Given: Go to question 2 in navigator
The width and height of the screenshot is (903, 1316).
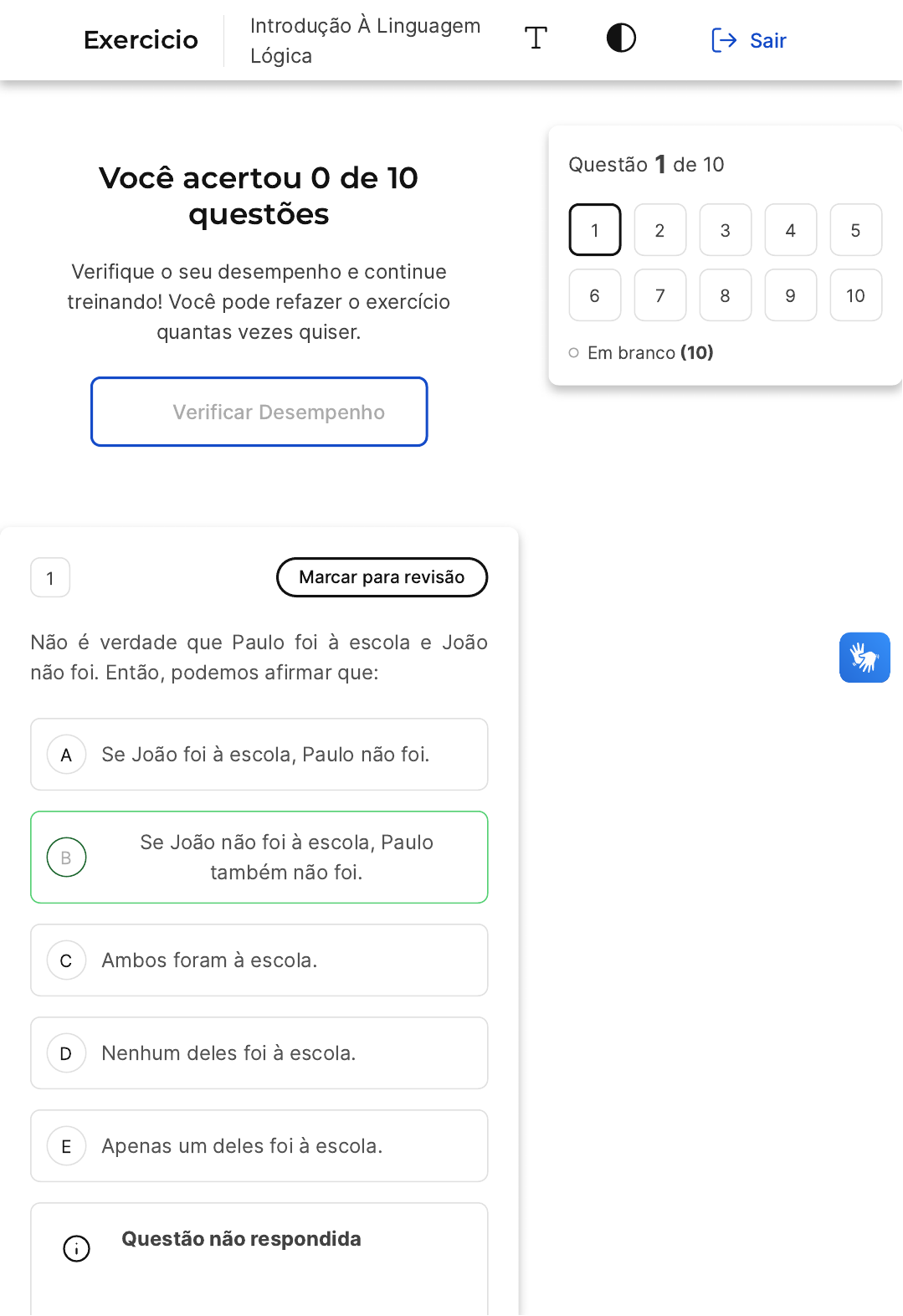Looking at the screenshot, I should [660, 230].
